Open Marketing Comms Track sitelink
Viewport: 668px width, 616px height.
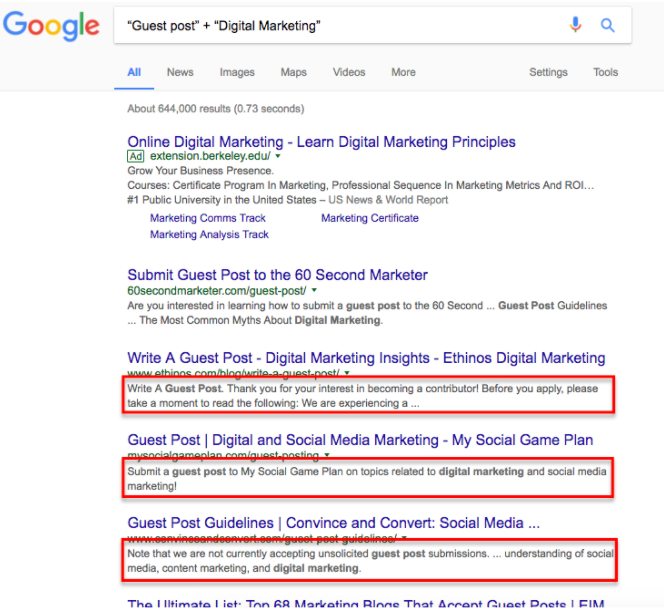(x=207, y=218)
